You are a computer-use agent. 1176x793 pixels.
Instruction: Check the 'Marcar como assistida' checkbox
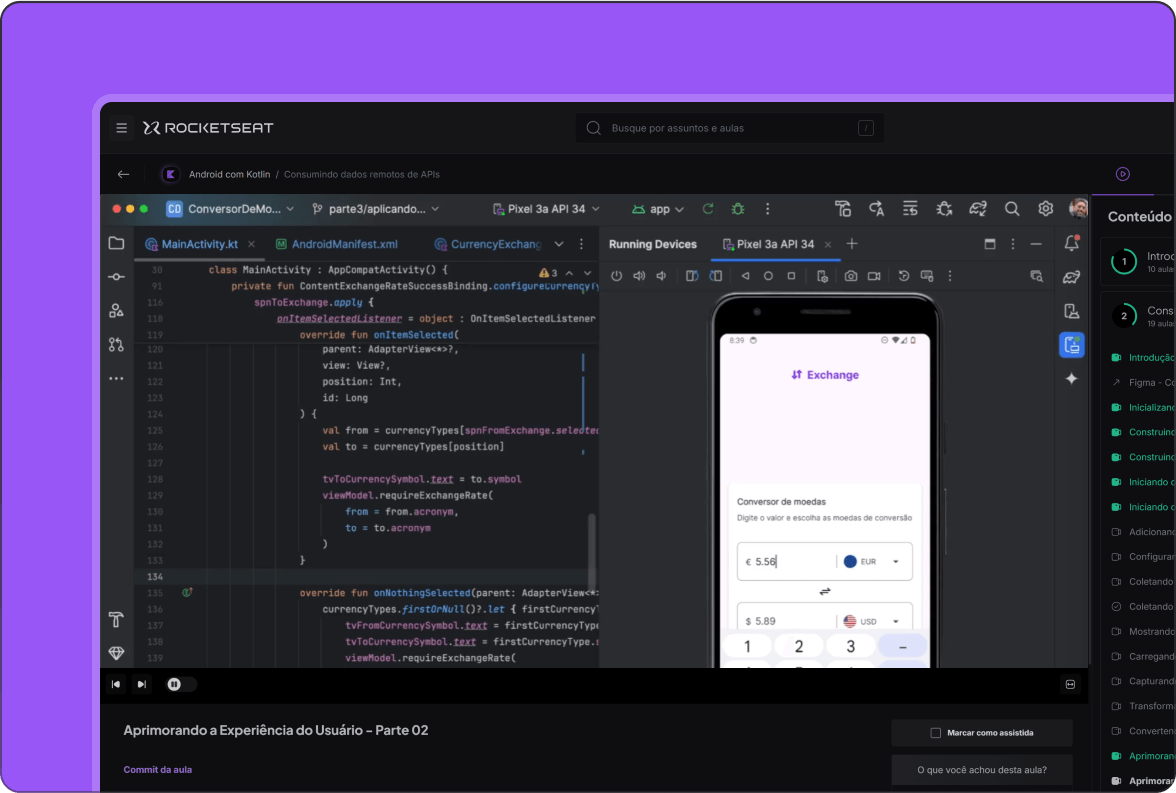click(936, 733)
